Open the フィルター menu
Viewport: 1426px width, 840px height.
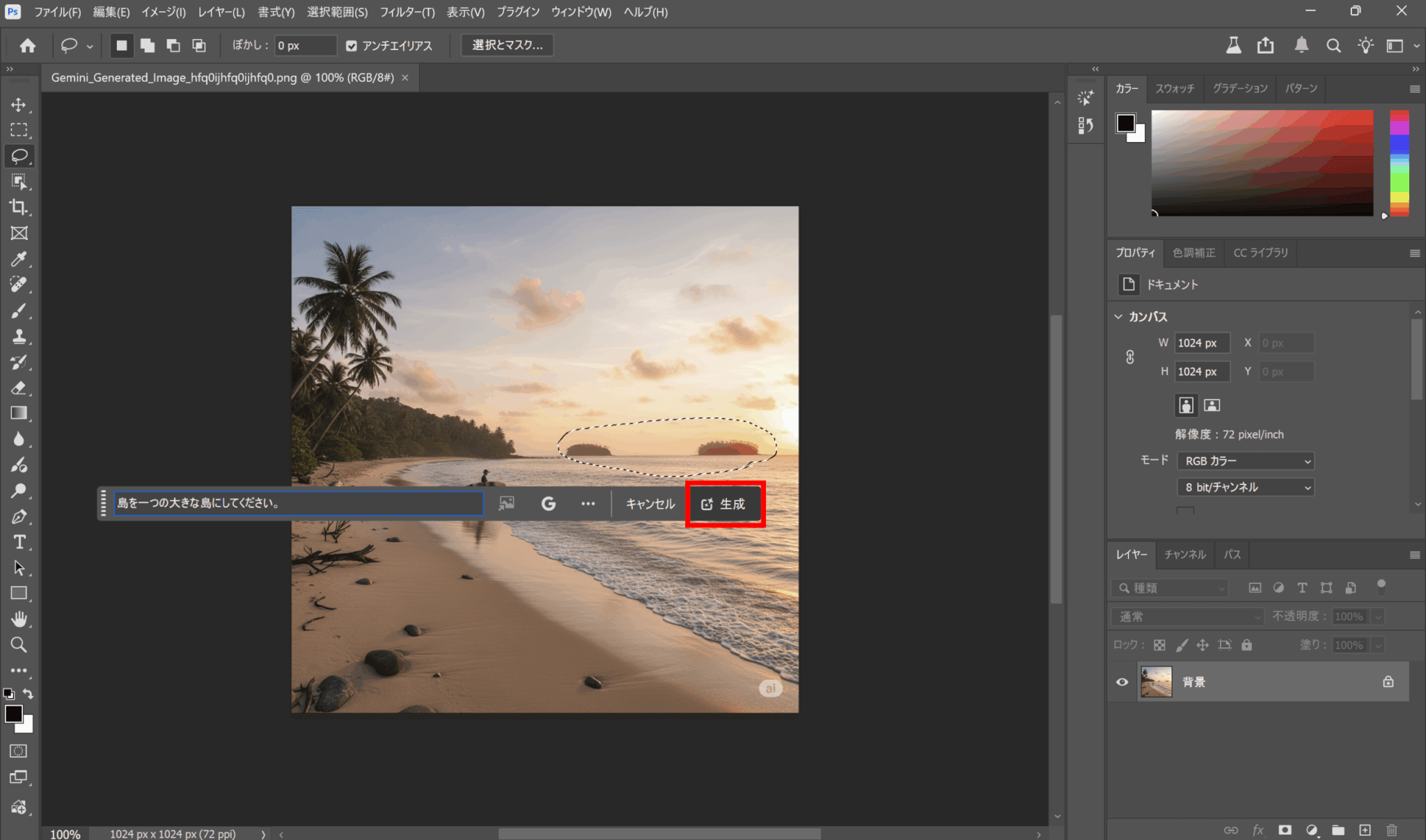tap(407, 12)
